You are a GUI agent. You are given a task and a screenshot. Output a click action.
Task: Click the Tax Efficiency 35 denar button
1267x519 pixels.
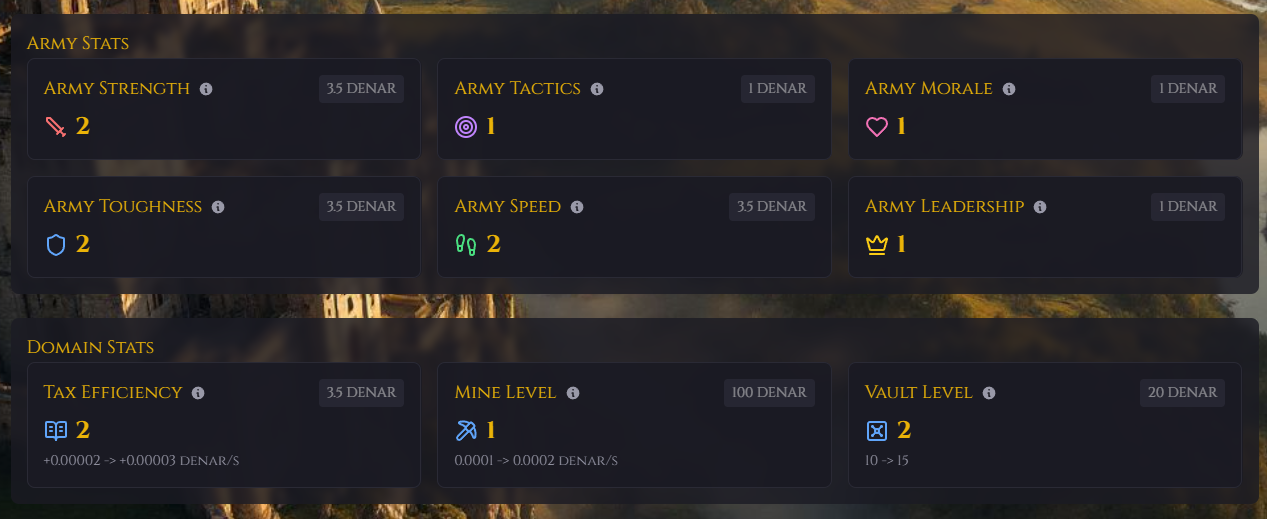point(361,392)
